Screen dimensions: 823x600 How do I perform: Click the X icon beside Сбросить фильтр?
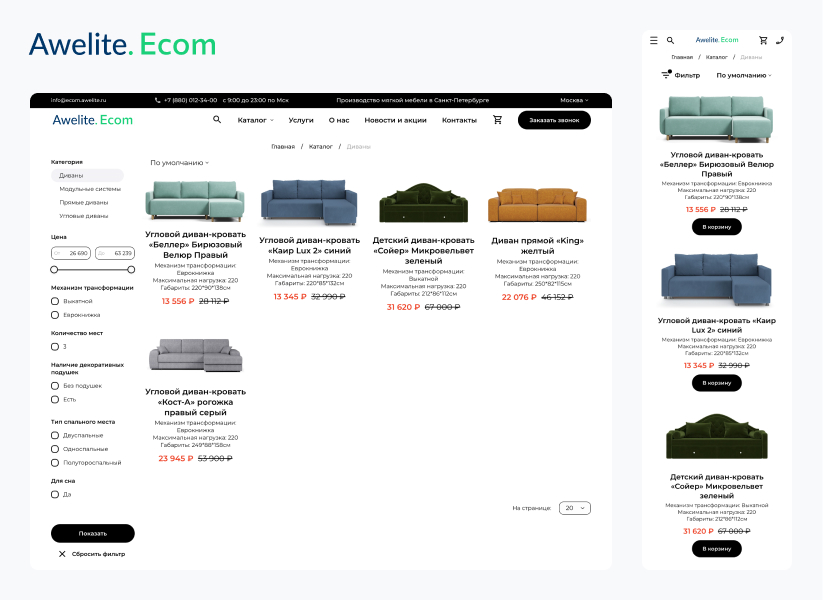(x=62, y=554)
